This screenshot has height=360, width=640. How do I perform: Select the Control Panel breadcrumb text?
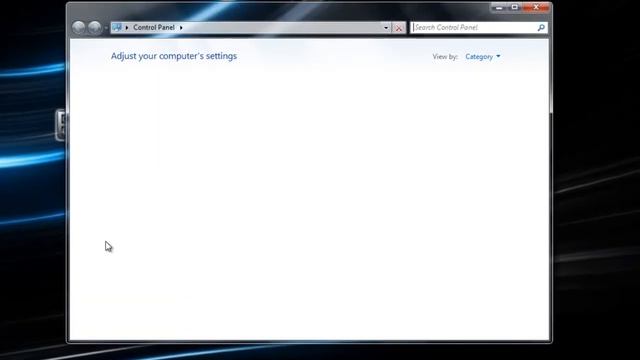[154, 27]
